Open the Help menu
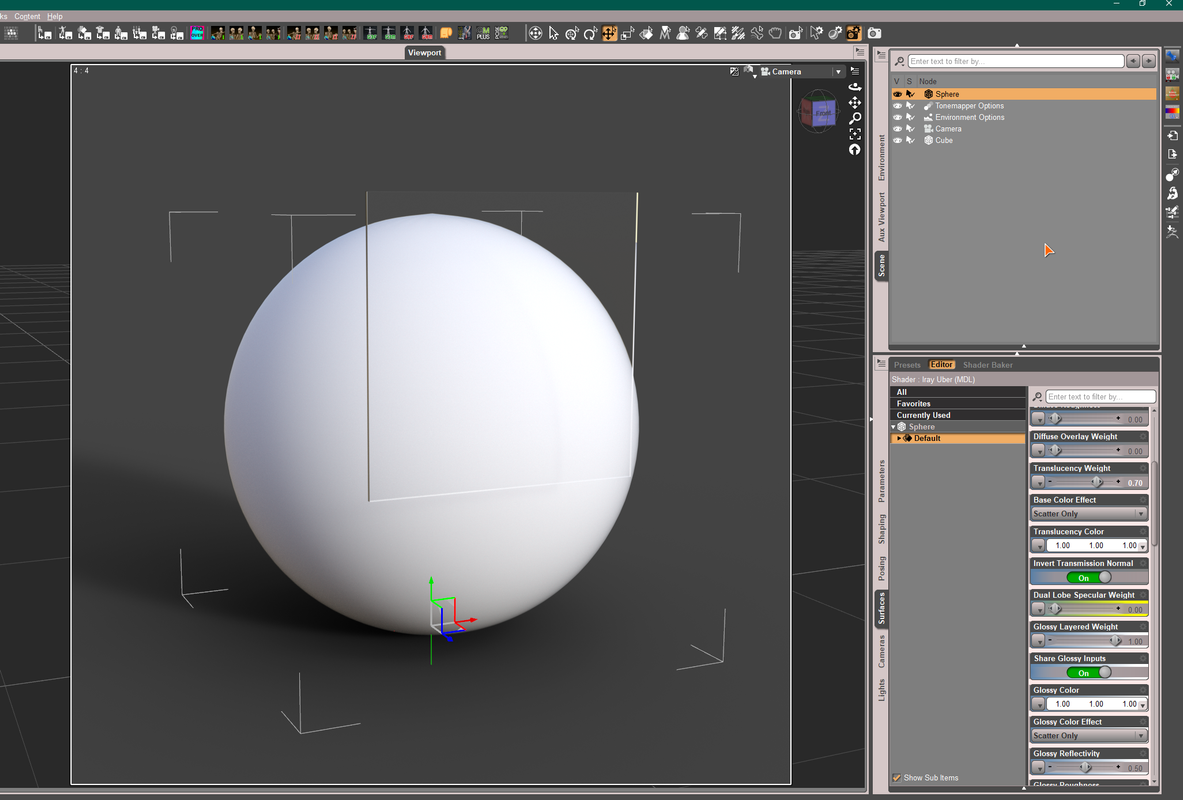1183x800 pixels. pyautogui.click(x=55, y=16)
